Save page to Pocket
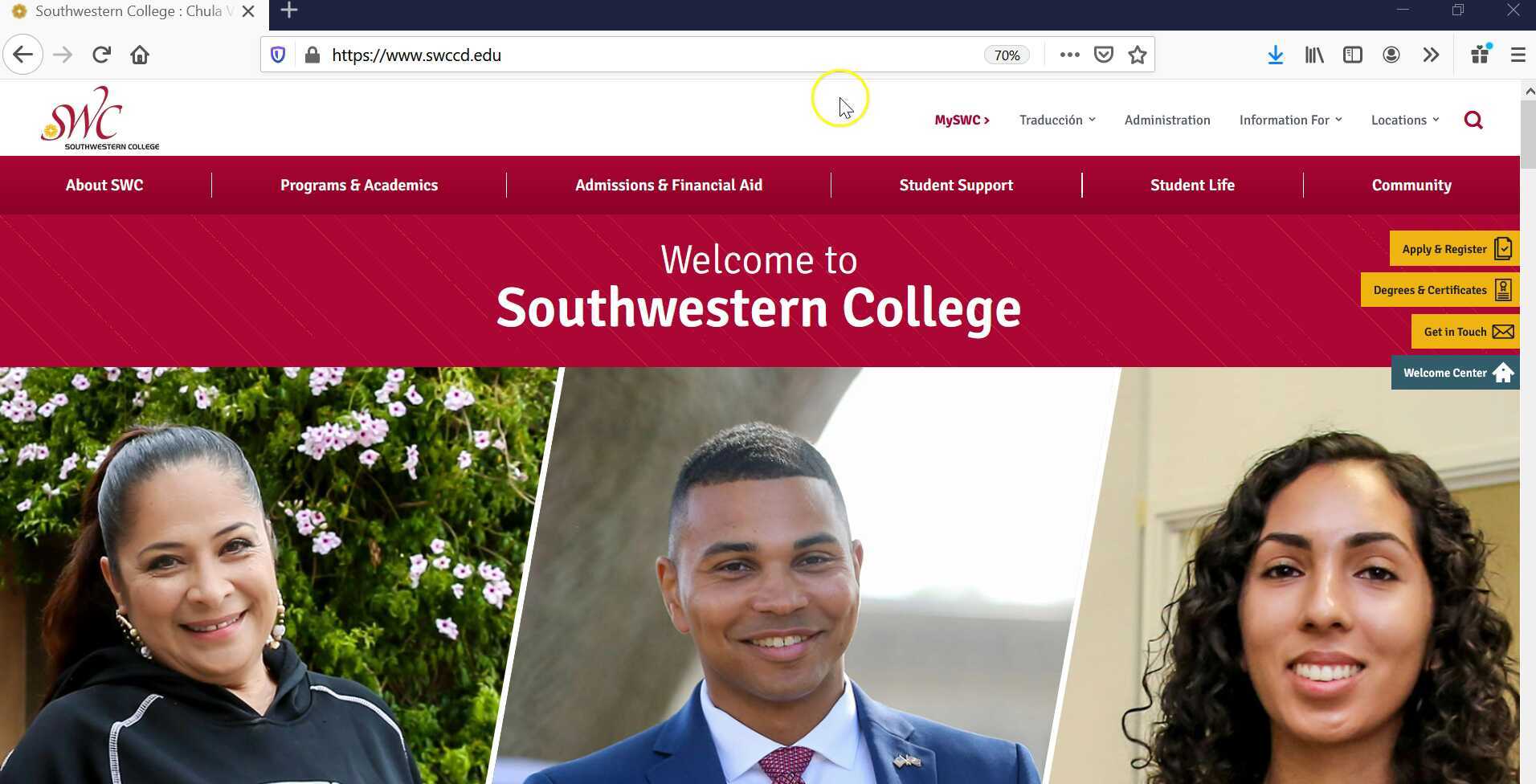The width and height of the screenshot is (1536, 784). point(1104,55)
